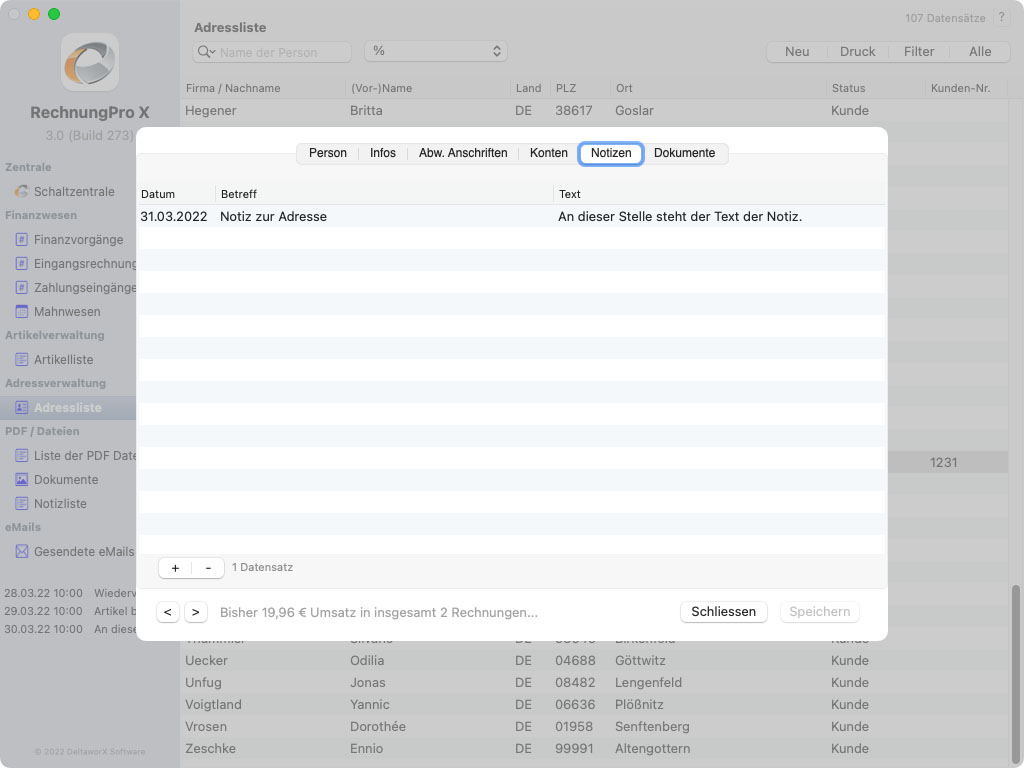The height and width of the screenshot is (768, 1024).
Task: Click the Gesendete eMails envelope icon
Action: pos(22,551)
